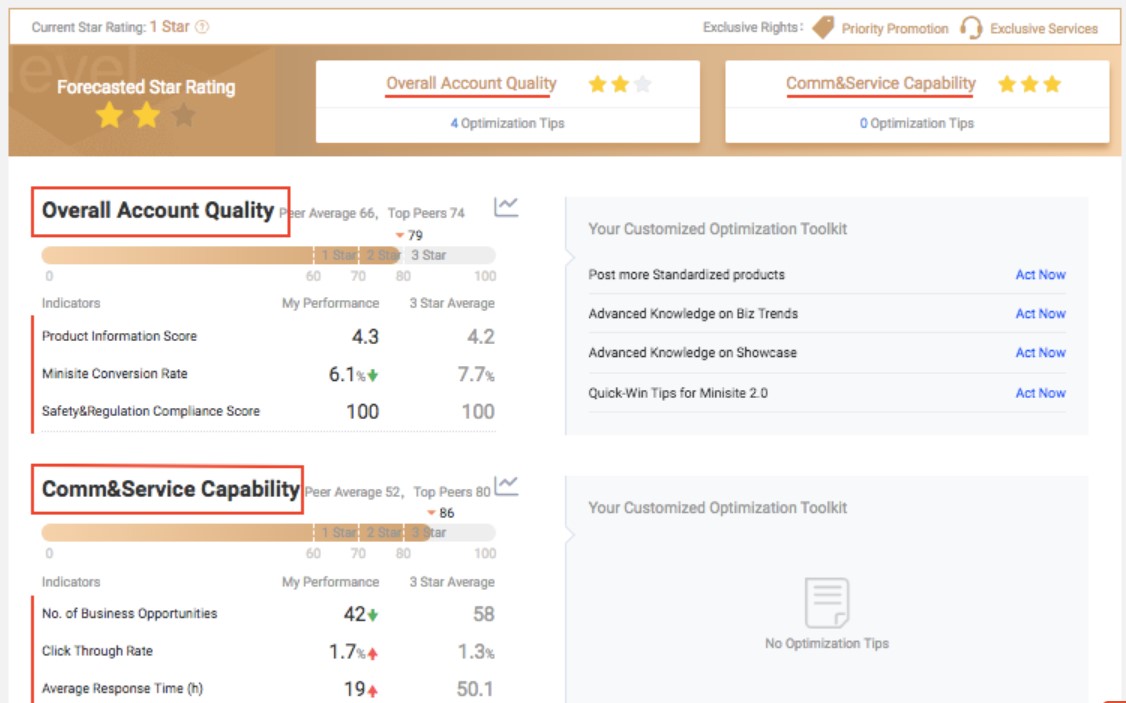The image size is (1126, 703).
Task: Switch to the Comm&Service Capability tab
Action: pyautogui.click(x=880, y=84)
